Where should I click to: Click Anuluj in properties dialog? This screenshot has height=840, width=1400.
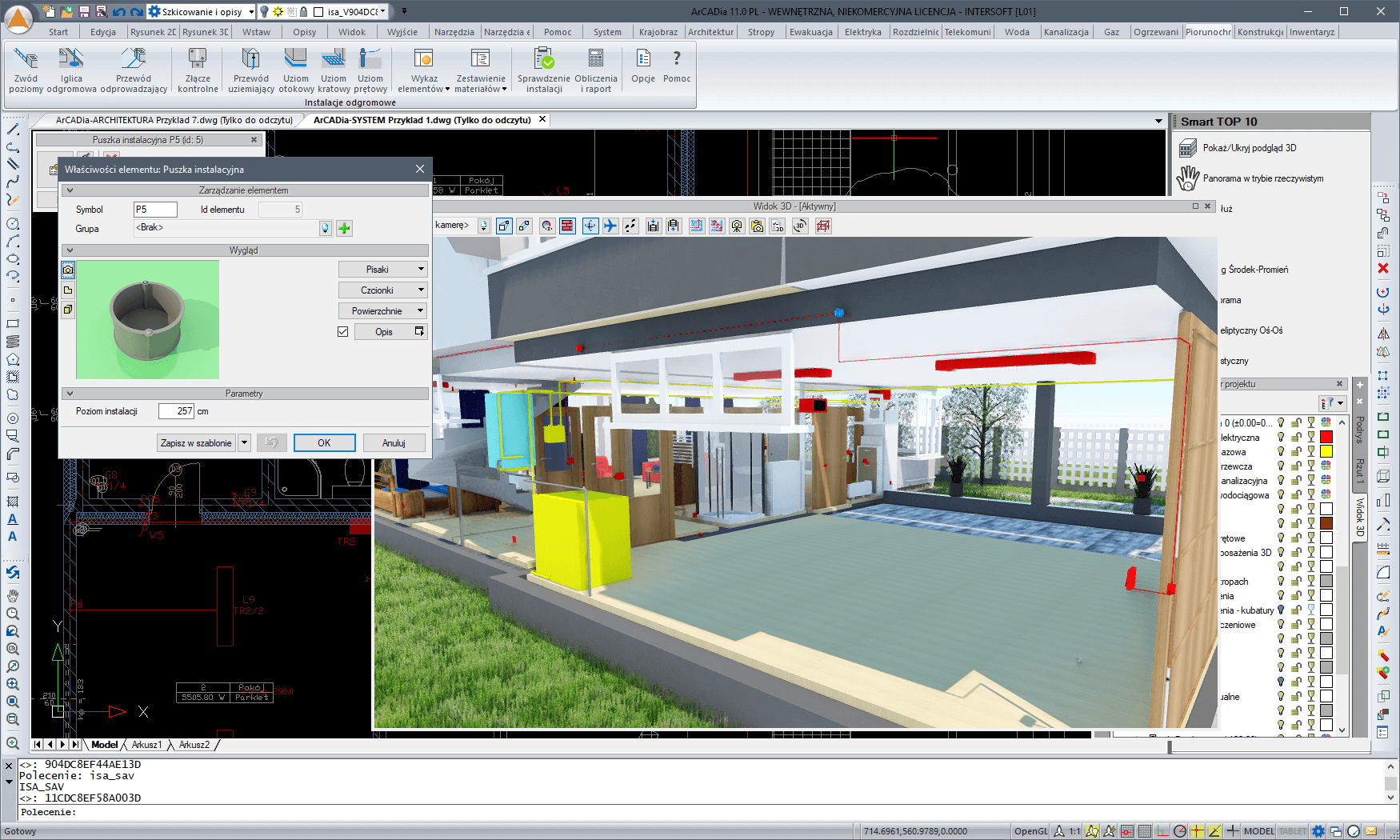coord(394,443)
